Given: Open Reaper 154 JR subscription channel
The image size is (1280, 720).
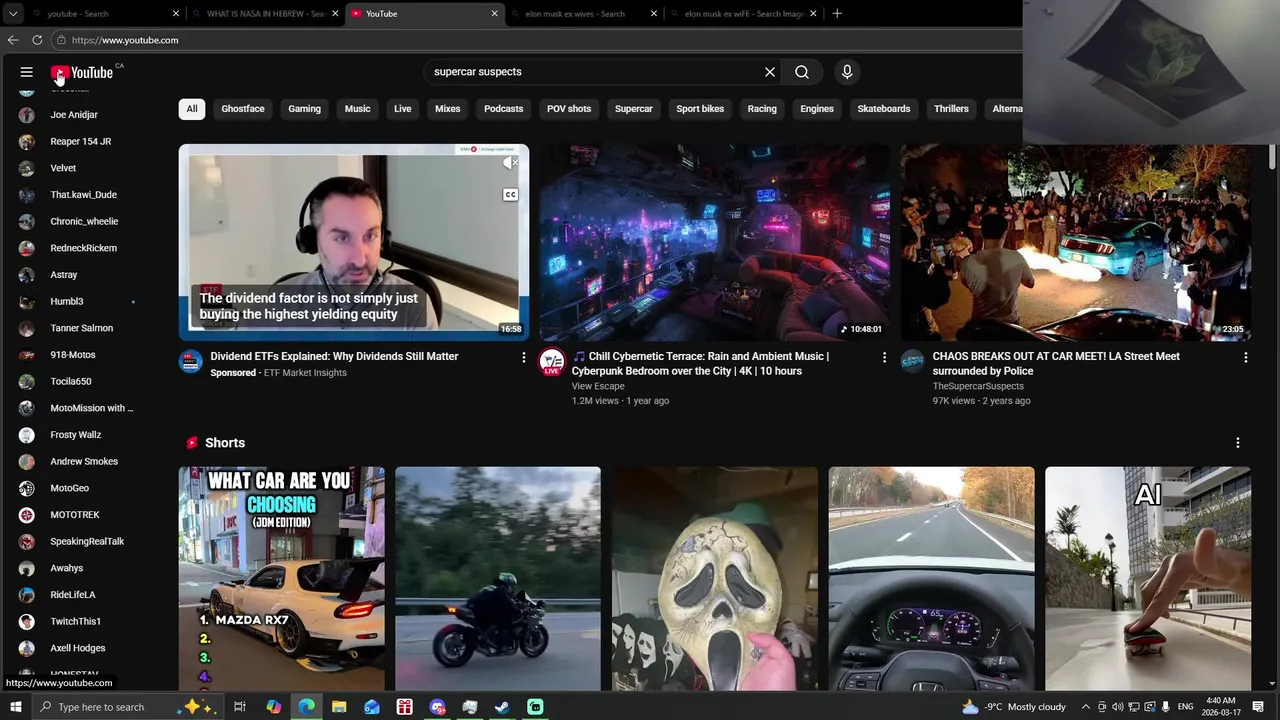Looking at the screenshot, I should click(80, 142).
